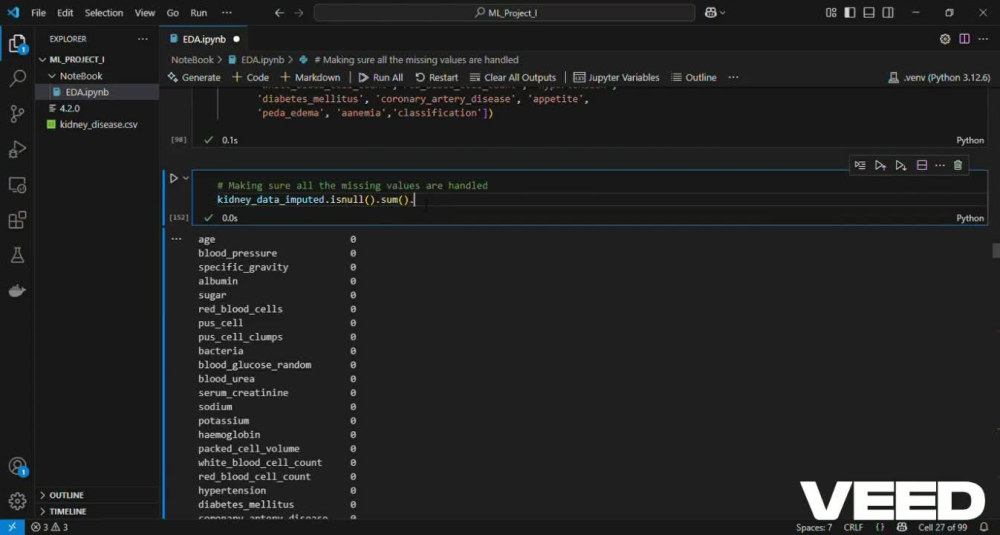Open errors and warnings in status bar
The height and width of the screenshot is (535, 1000).
[x=50, y=527]
